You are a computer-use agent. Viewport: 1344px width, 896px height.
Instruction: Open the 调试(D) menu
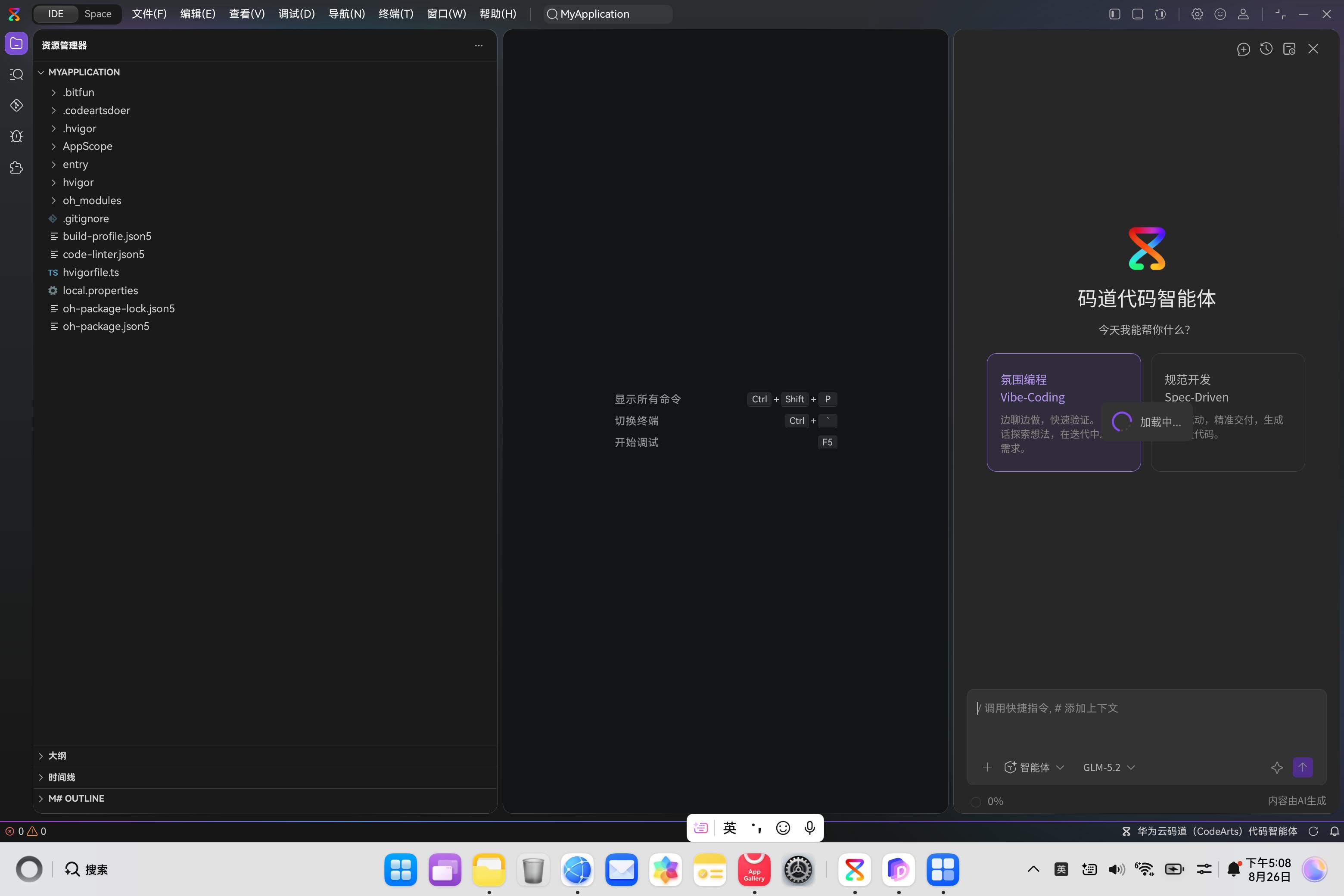[296, 14]
